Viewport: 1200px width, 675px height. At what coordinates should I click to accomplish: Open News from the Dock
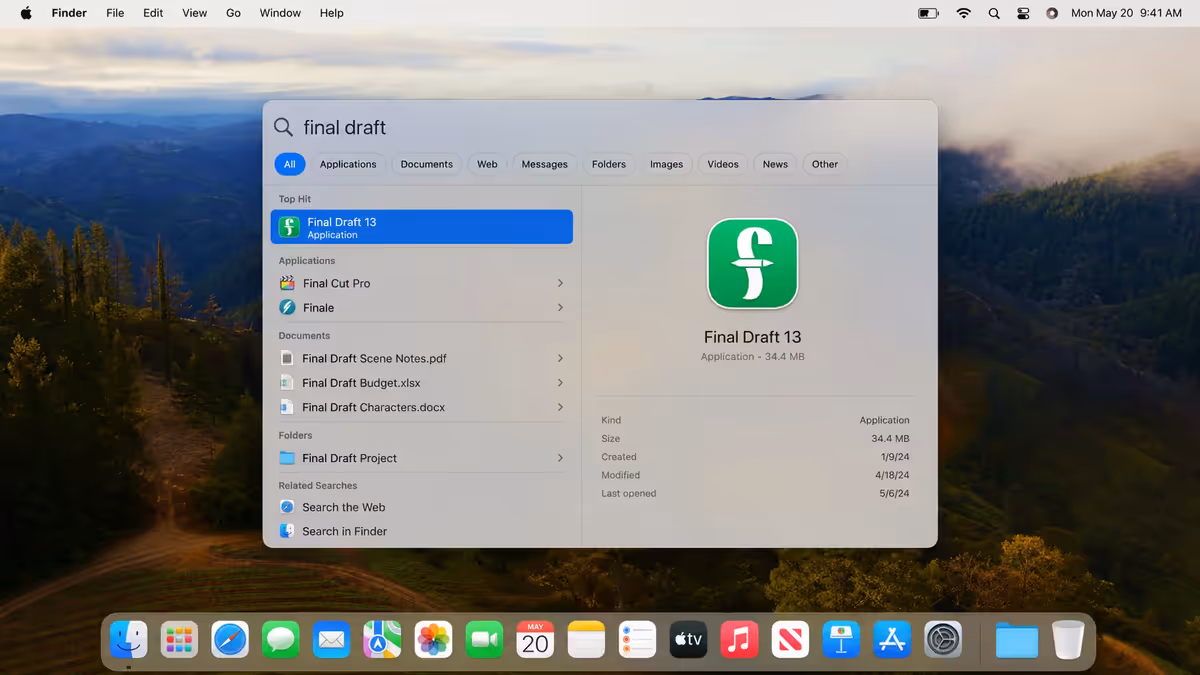point(790,640)
